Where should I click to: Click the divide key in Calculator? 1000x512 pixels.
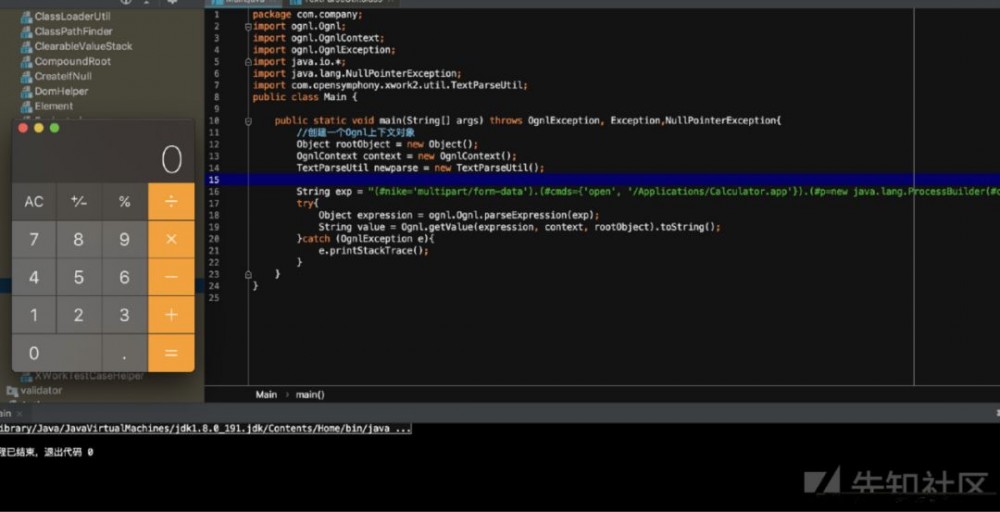click(171, 201)
